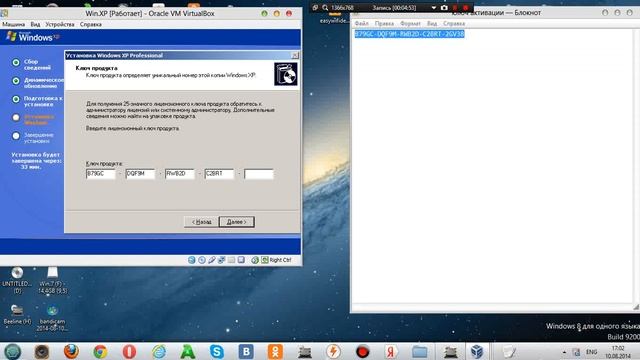This screenshot has width=640, height=360.
Task: Click the Ключ продукта field label
Action: pos(104,163)
